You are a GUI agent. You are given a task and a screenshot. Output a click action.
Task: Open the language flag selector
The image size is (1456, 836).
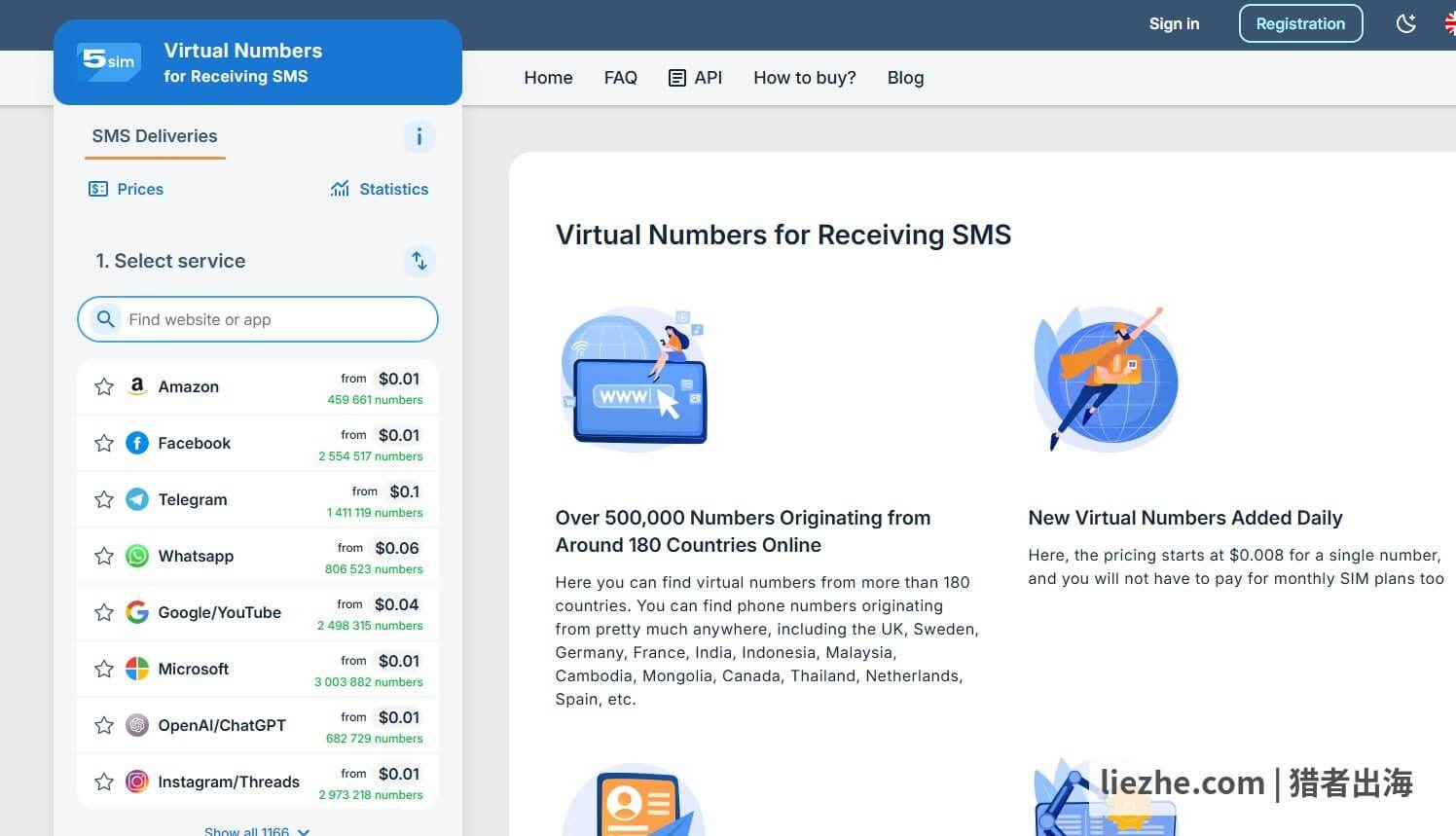point(1450,23)
